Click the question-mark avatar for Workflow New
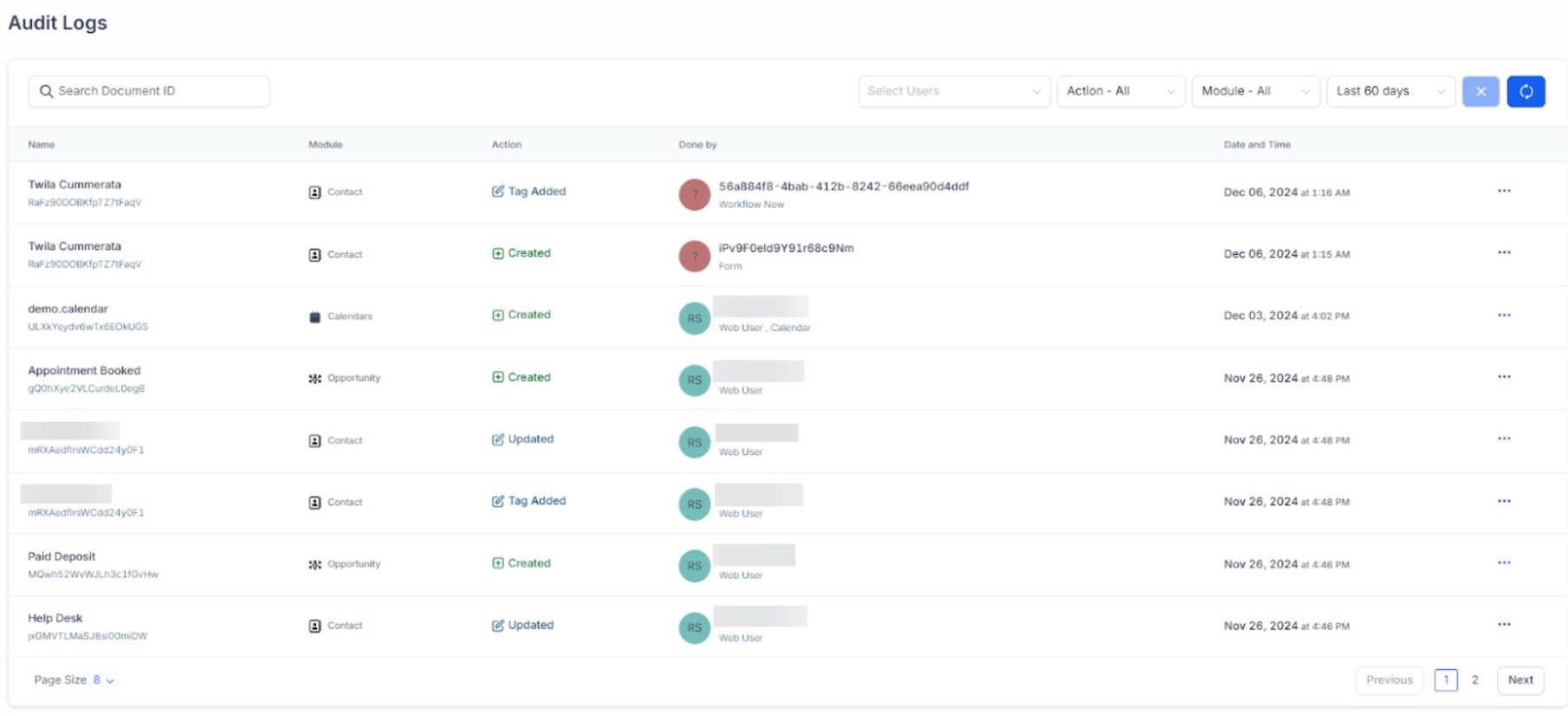Screen dimensions: 1568x716 (694, 195)
